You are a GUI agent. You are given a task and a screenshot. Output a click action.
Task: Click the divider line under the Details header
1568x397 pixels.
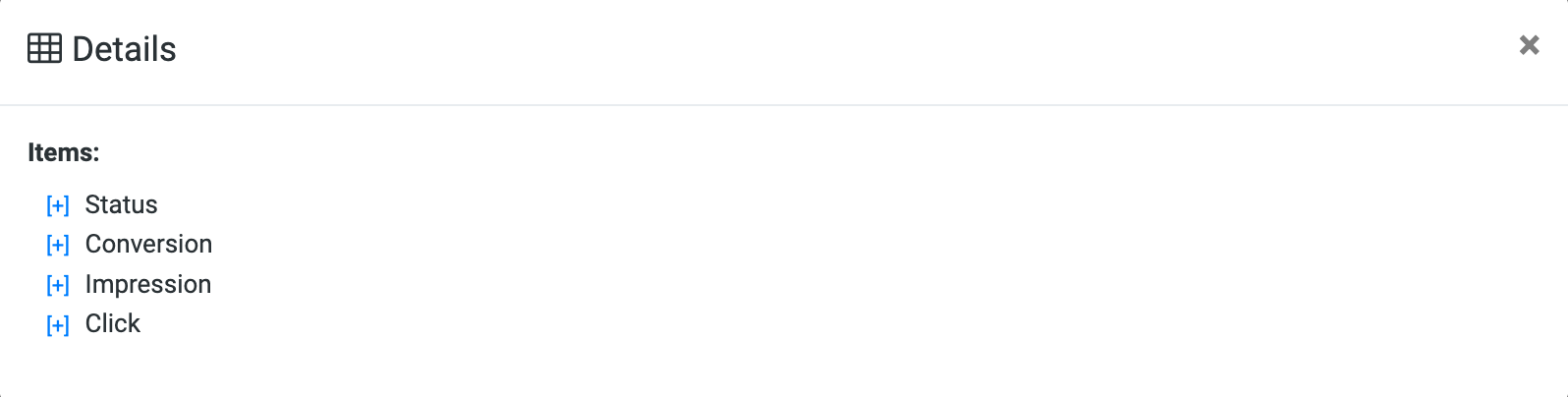784,104
